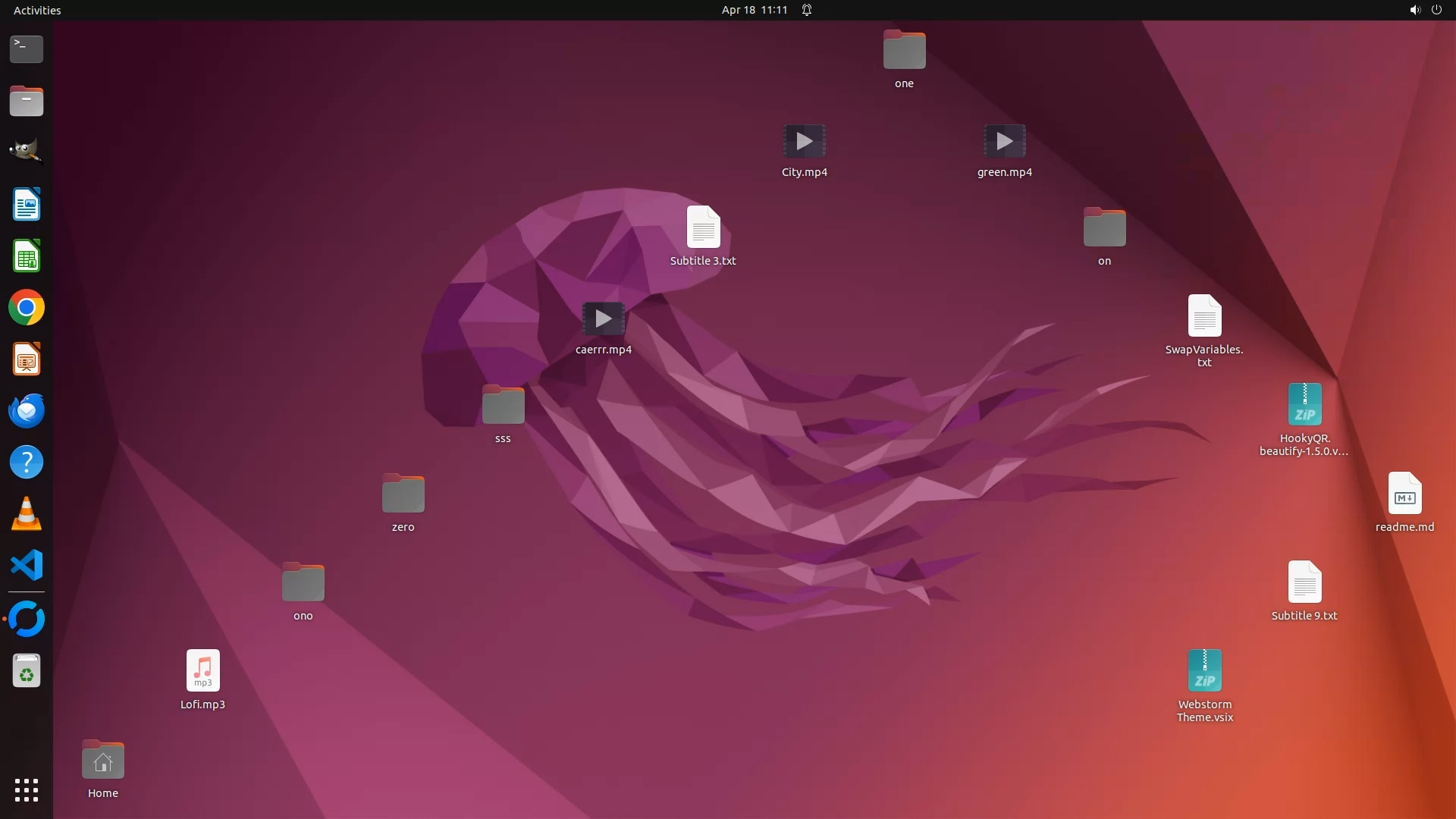
Task: Open the volume system menu
Action: coord(1414,10)
